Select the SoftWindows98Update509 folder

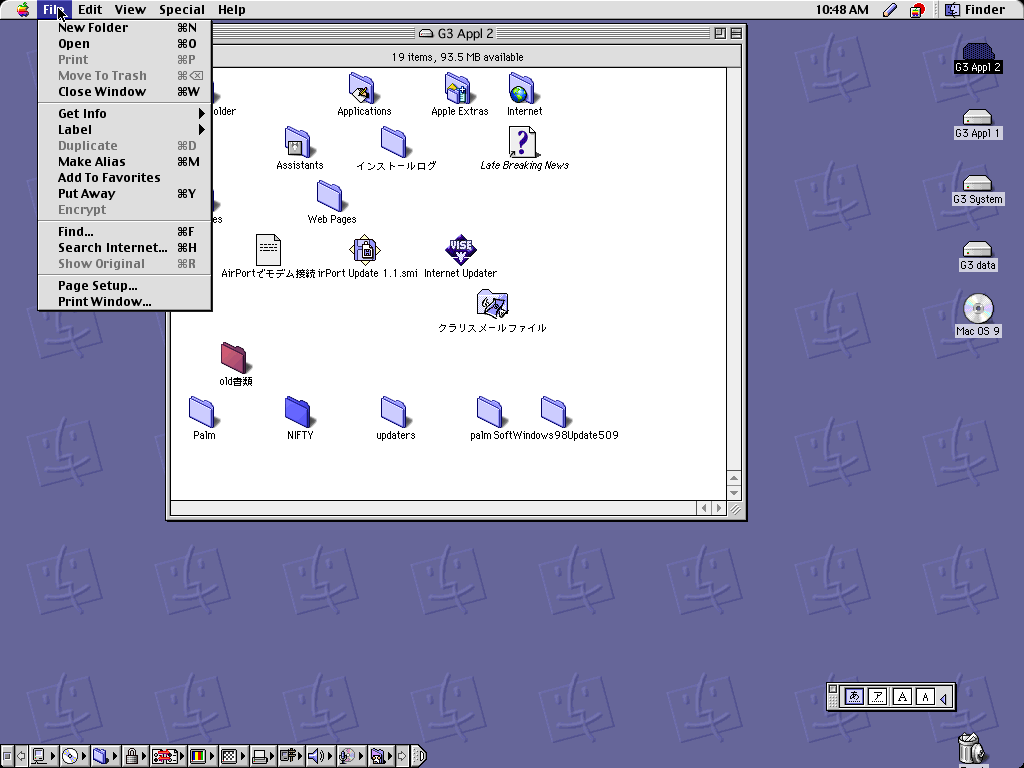click(x=553, y=412)
